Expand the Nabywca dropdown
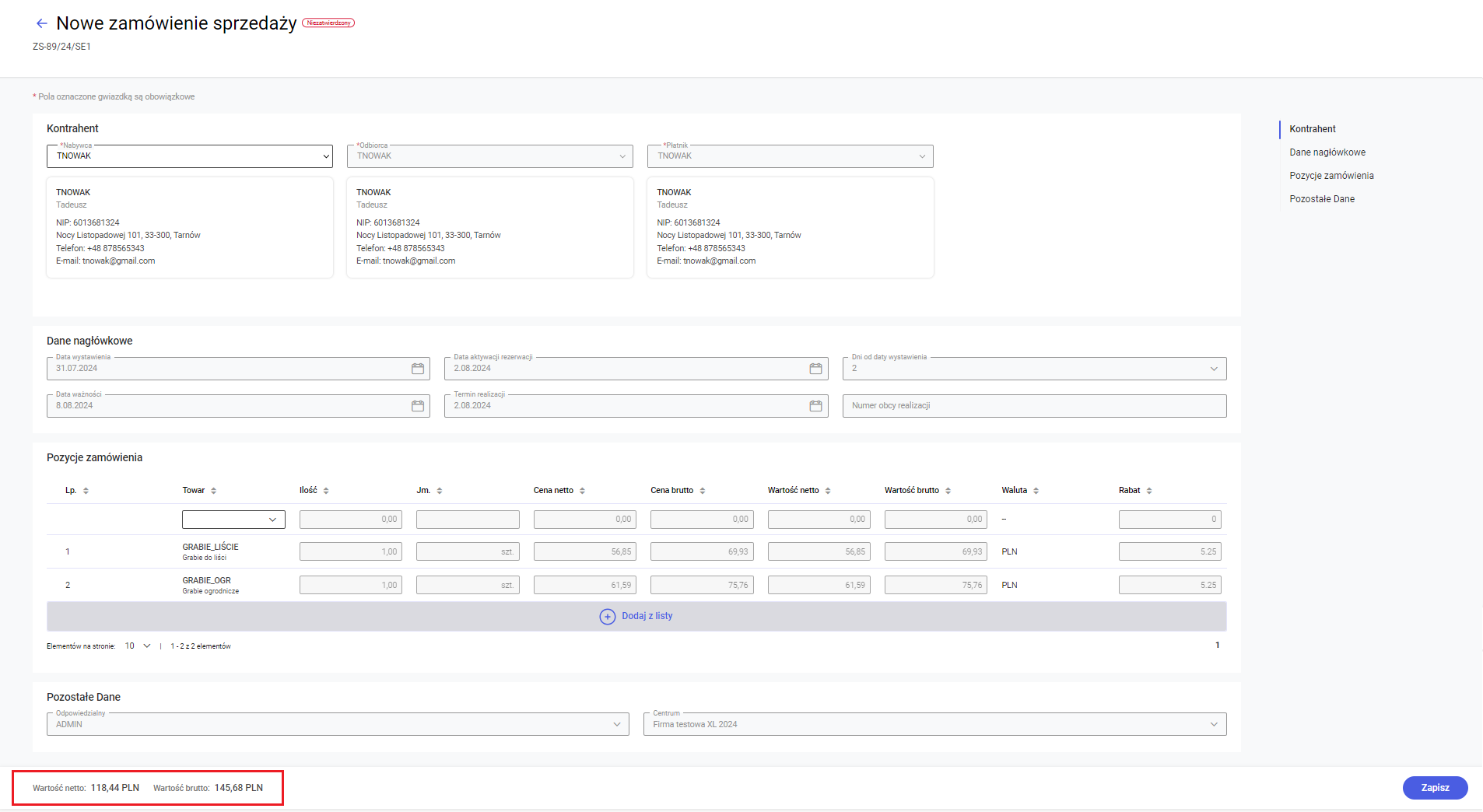The height and width of the screenshot is (812, 1483). coord(190,156)
